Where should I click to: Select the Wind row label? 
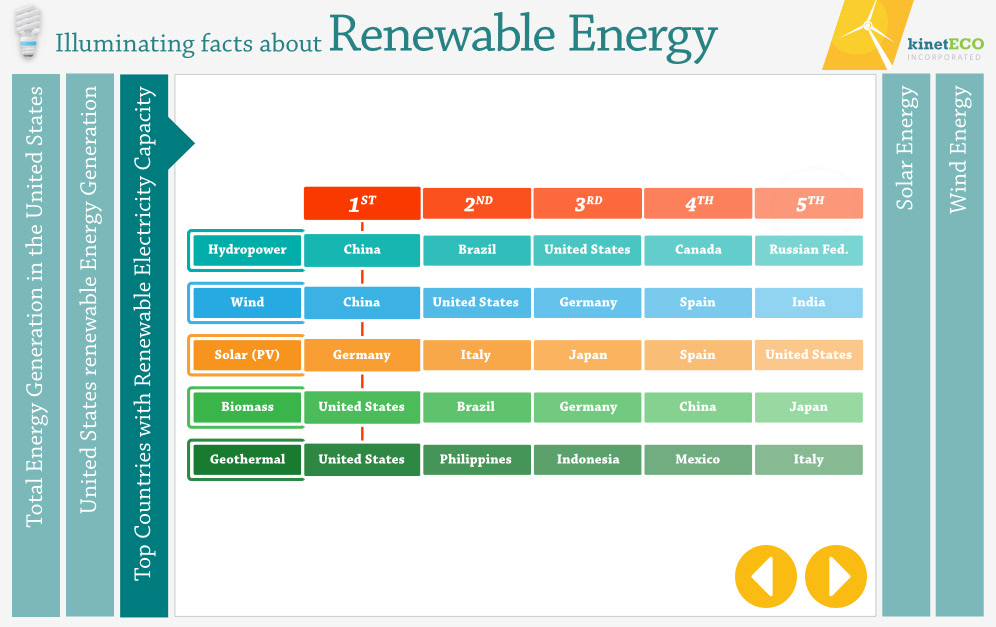point(247,302)
